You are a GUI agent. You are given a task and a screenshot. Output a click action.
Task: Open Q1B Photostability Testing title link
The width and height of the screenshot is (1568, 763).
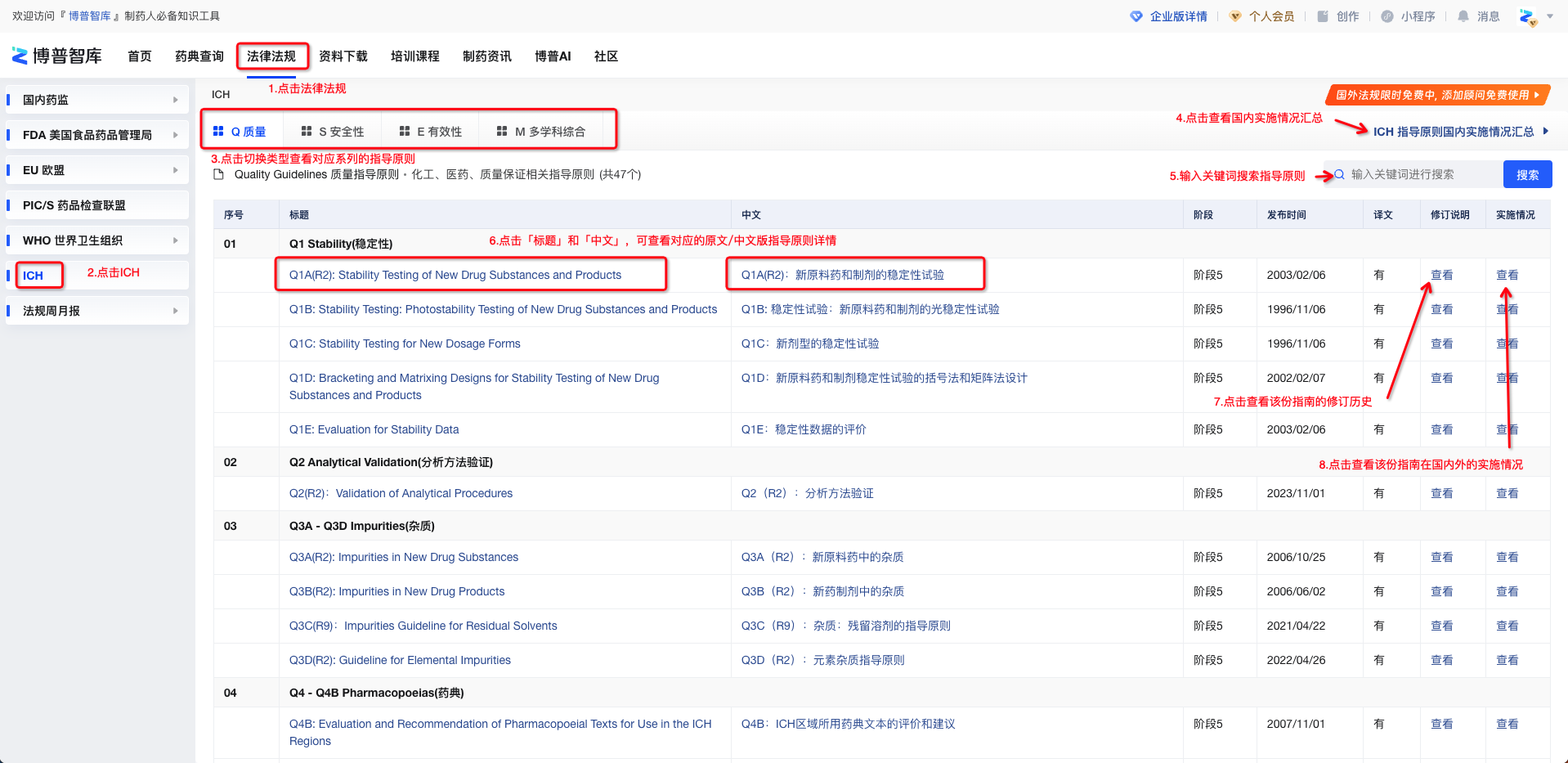503,309
